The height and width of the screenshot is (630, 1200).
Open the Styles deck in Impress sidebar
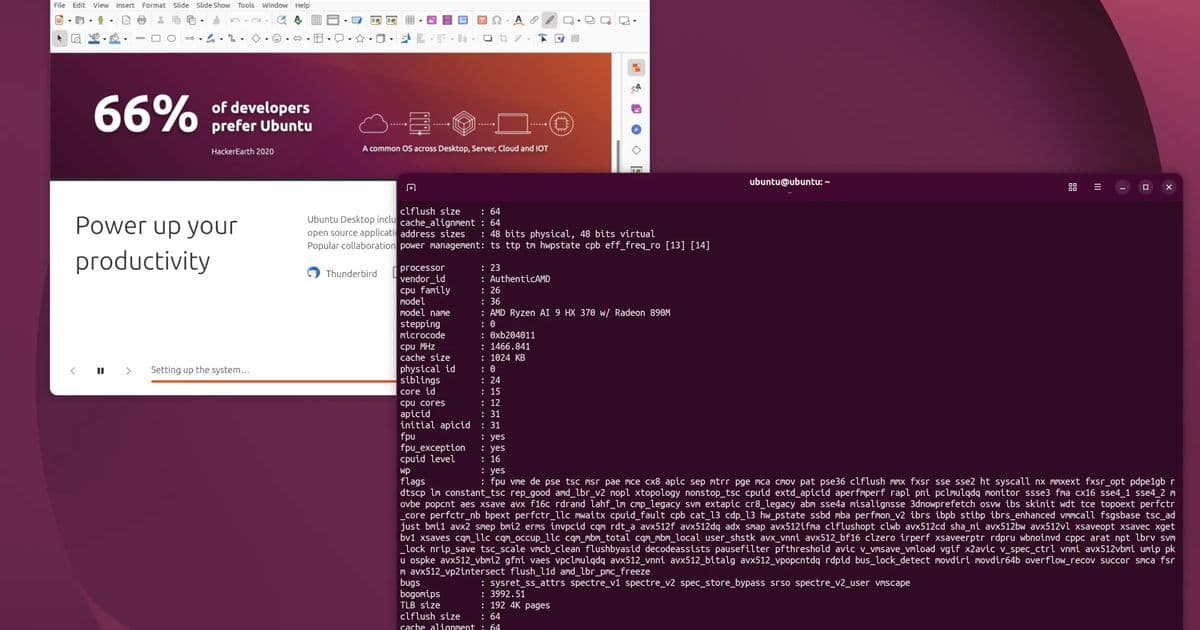tap(636, 88)
